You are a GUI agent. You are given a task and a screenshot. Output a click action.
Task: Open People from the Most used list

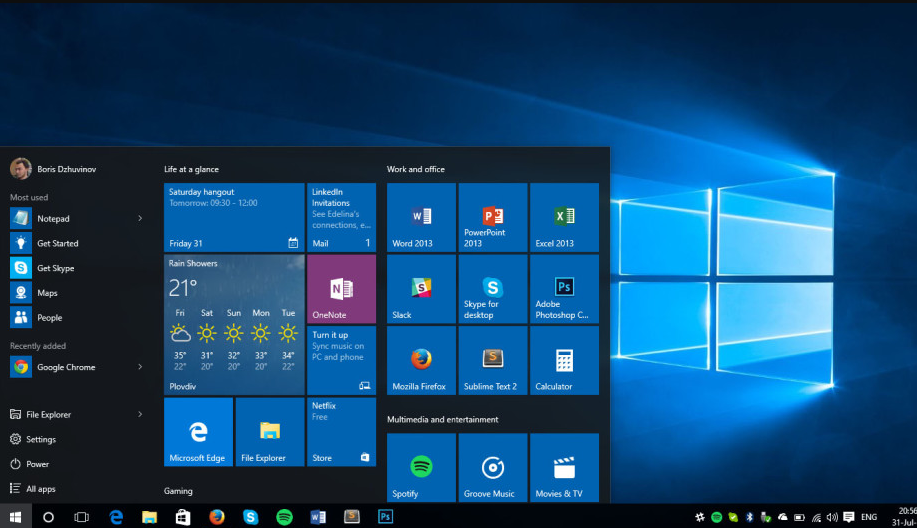point(76,318)
